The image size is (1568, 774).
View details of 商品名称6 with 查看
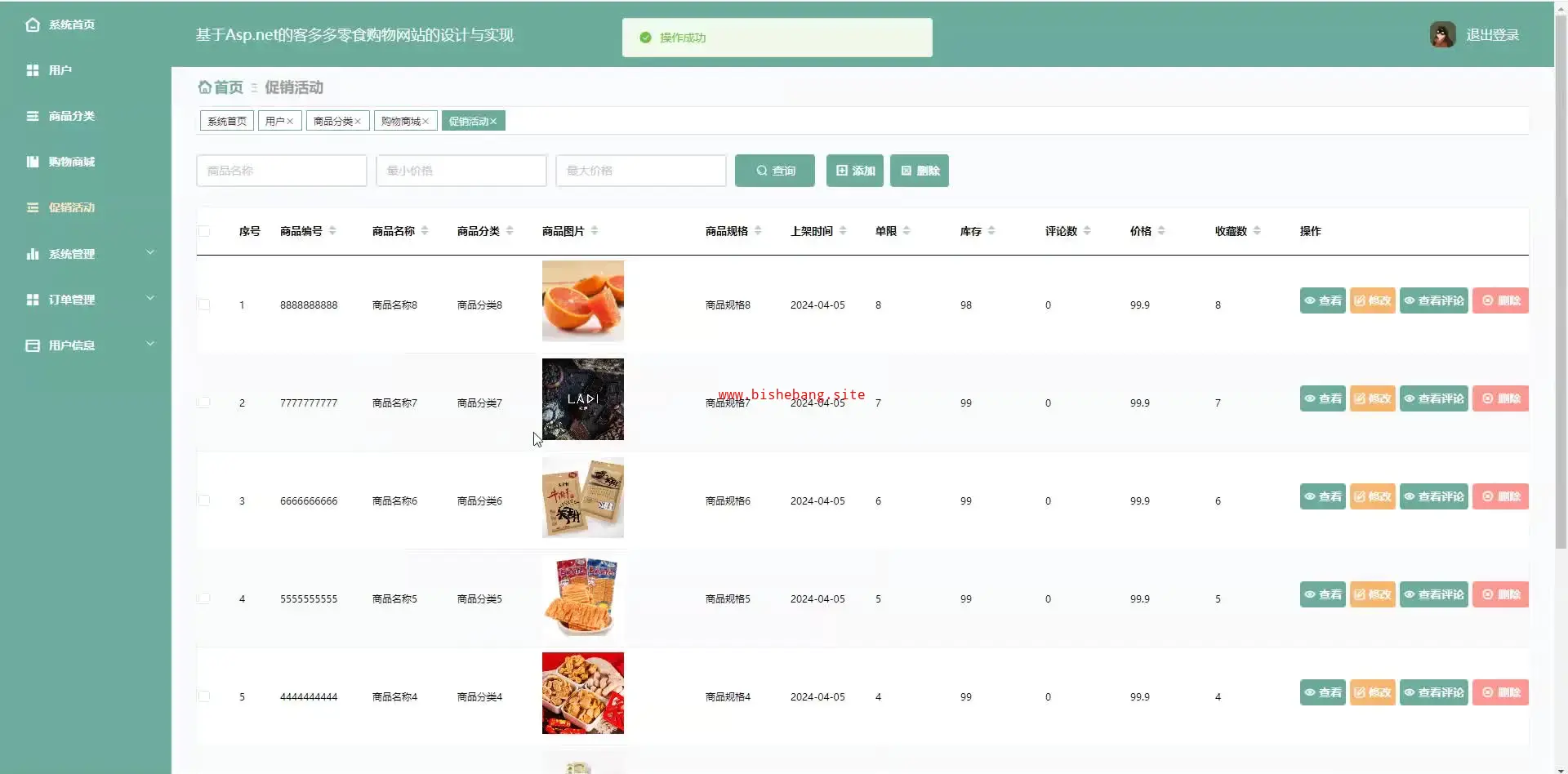point(1323,496)
